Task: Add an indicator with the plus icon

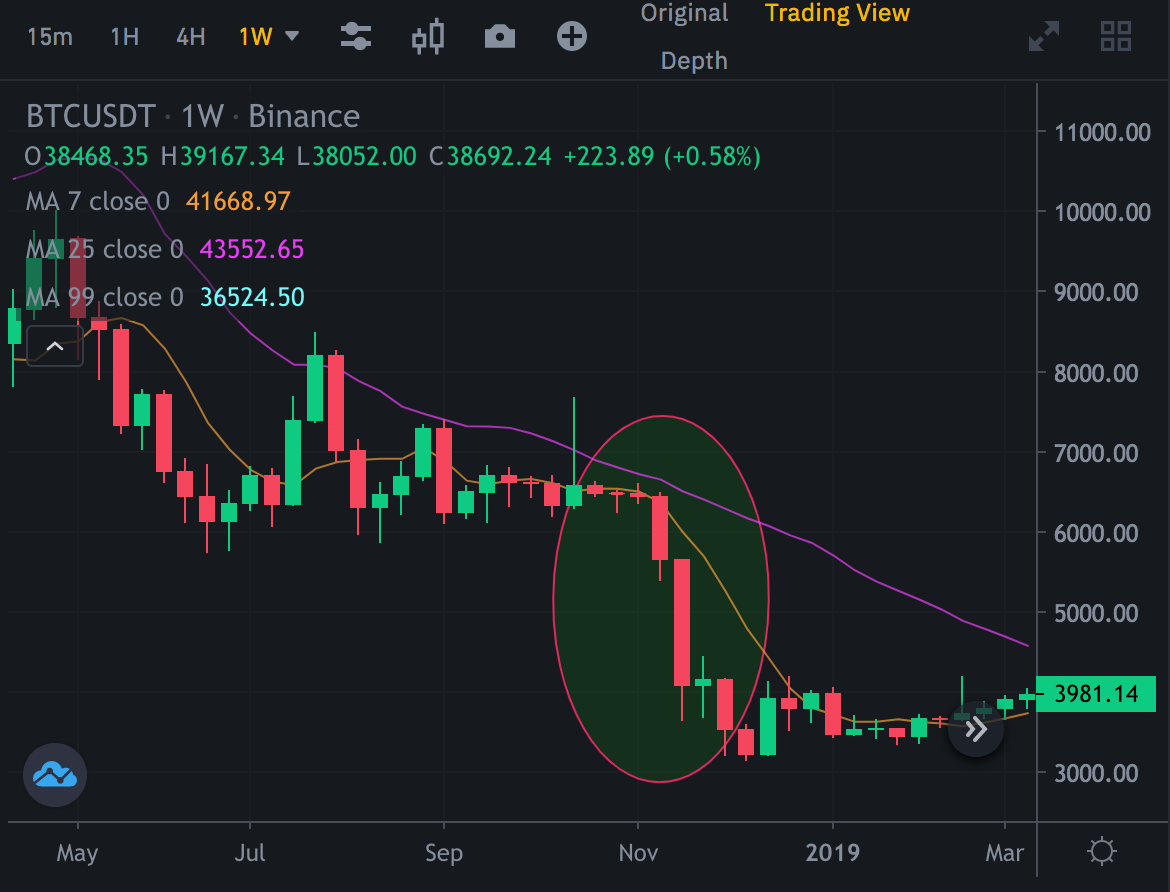Action: click(572, 37)
